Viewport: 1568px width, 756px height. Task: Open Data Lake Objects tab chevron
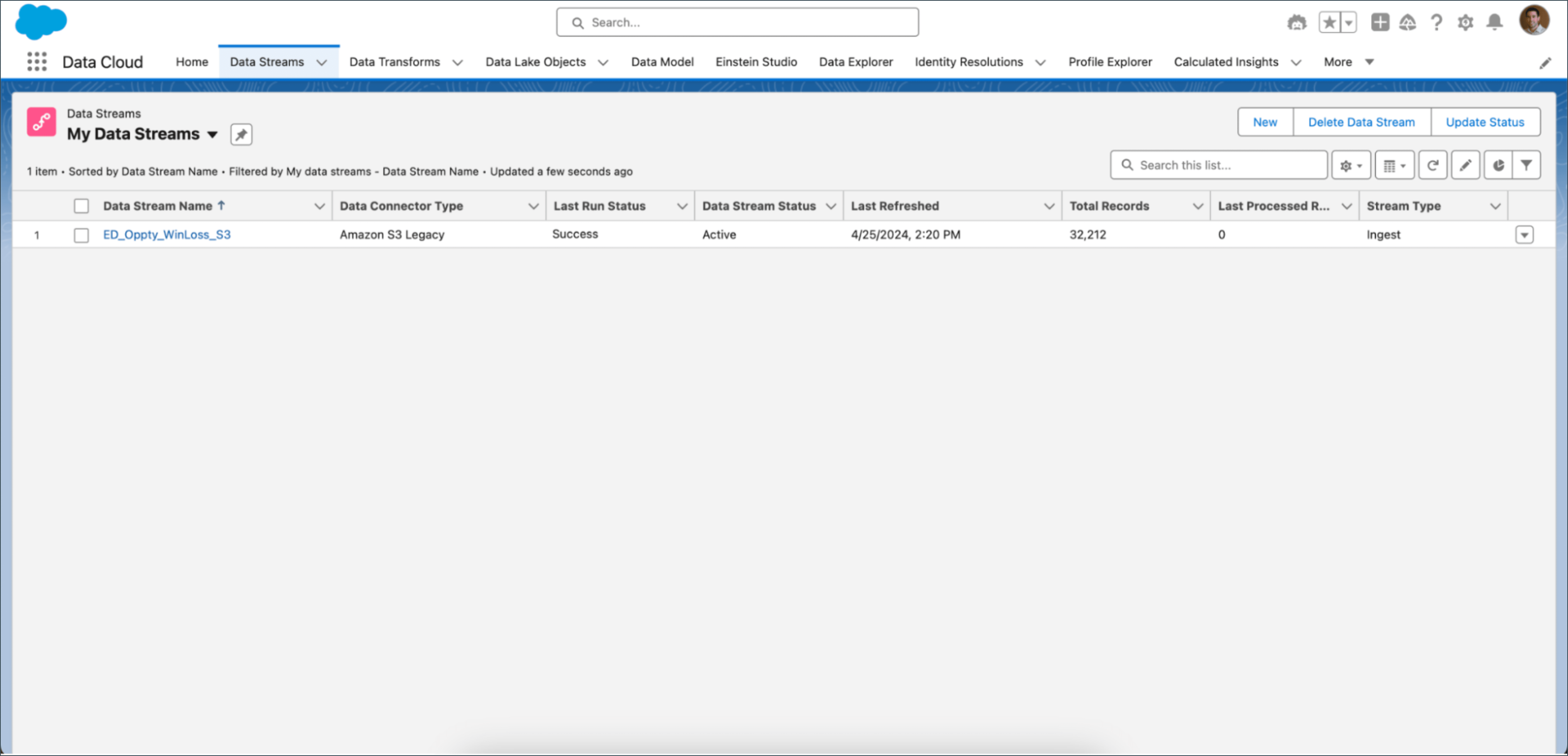coord(603,62)
